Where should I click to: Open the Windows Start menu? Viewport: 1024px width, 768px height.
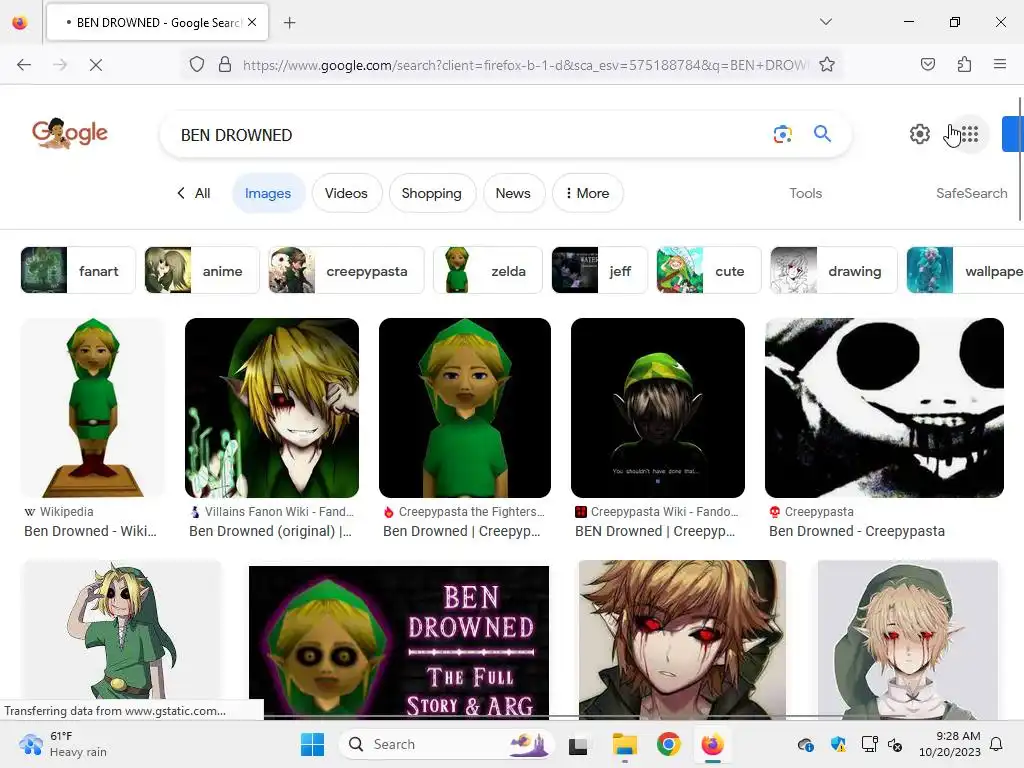pos(312,744)
